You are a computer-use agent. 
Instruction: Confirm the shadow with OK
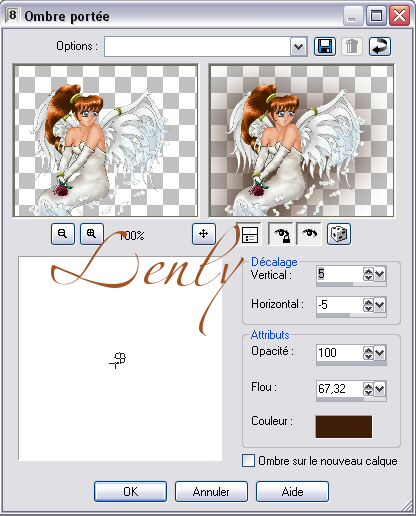pos(130,491)
